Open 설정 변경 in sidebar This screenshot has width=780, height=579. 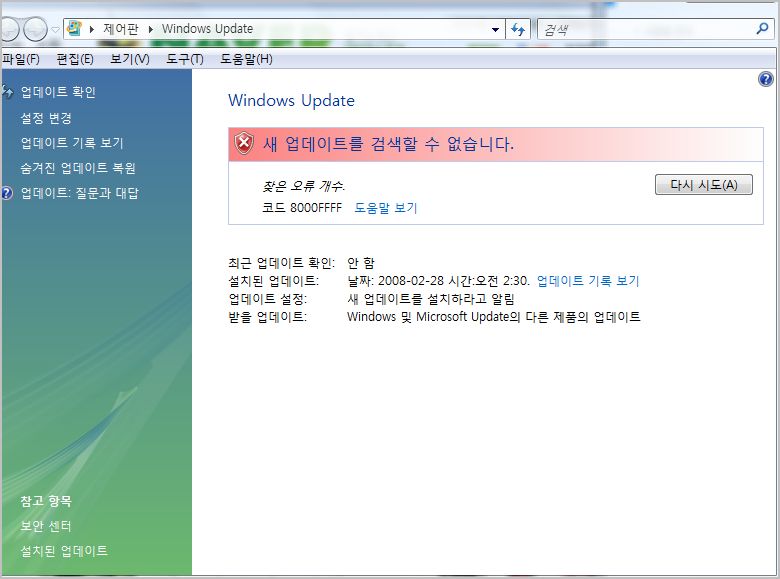46,118
